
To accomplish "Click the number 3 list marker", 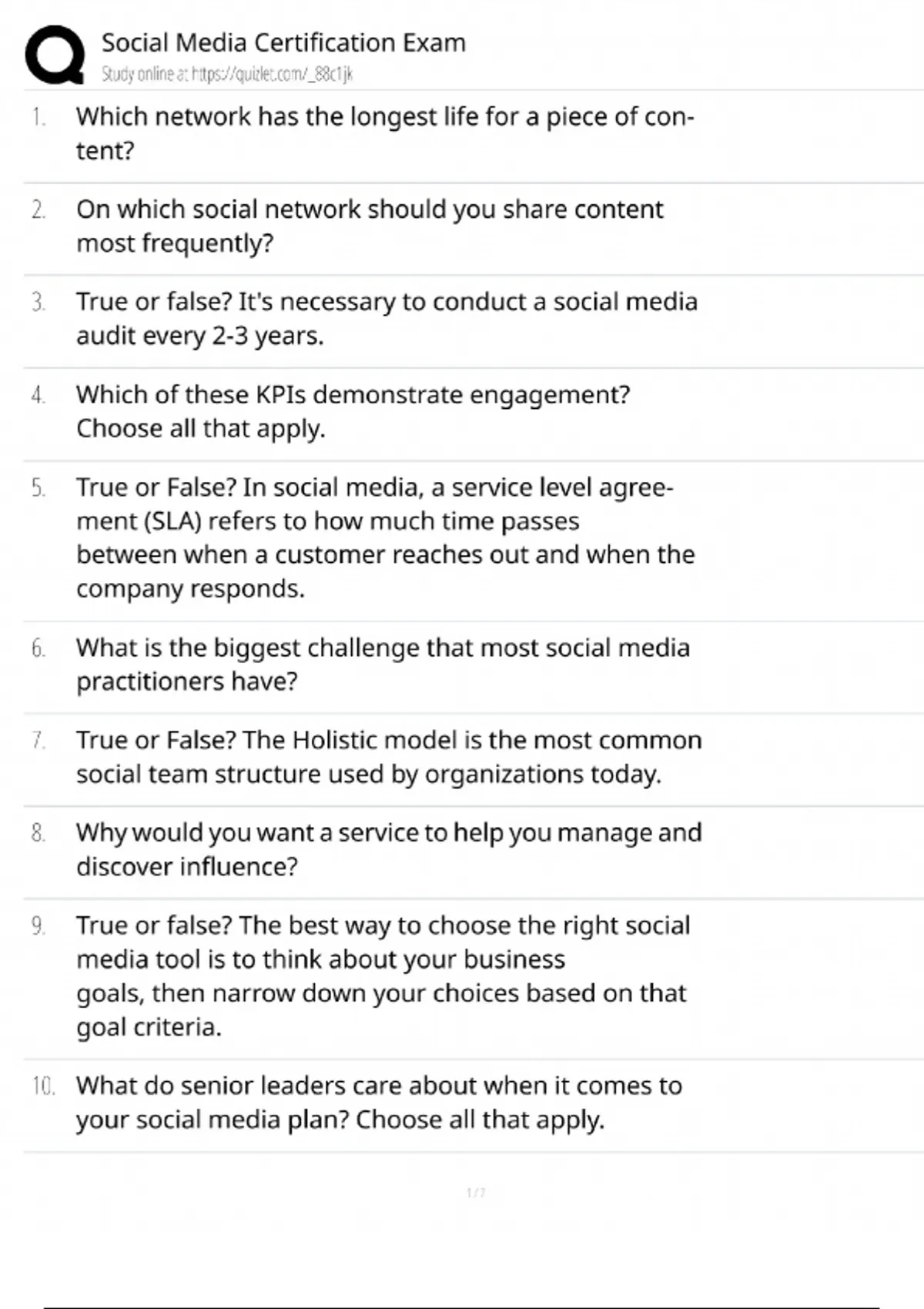I will tap(38, 303).
